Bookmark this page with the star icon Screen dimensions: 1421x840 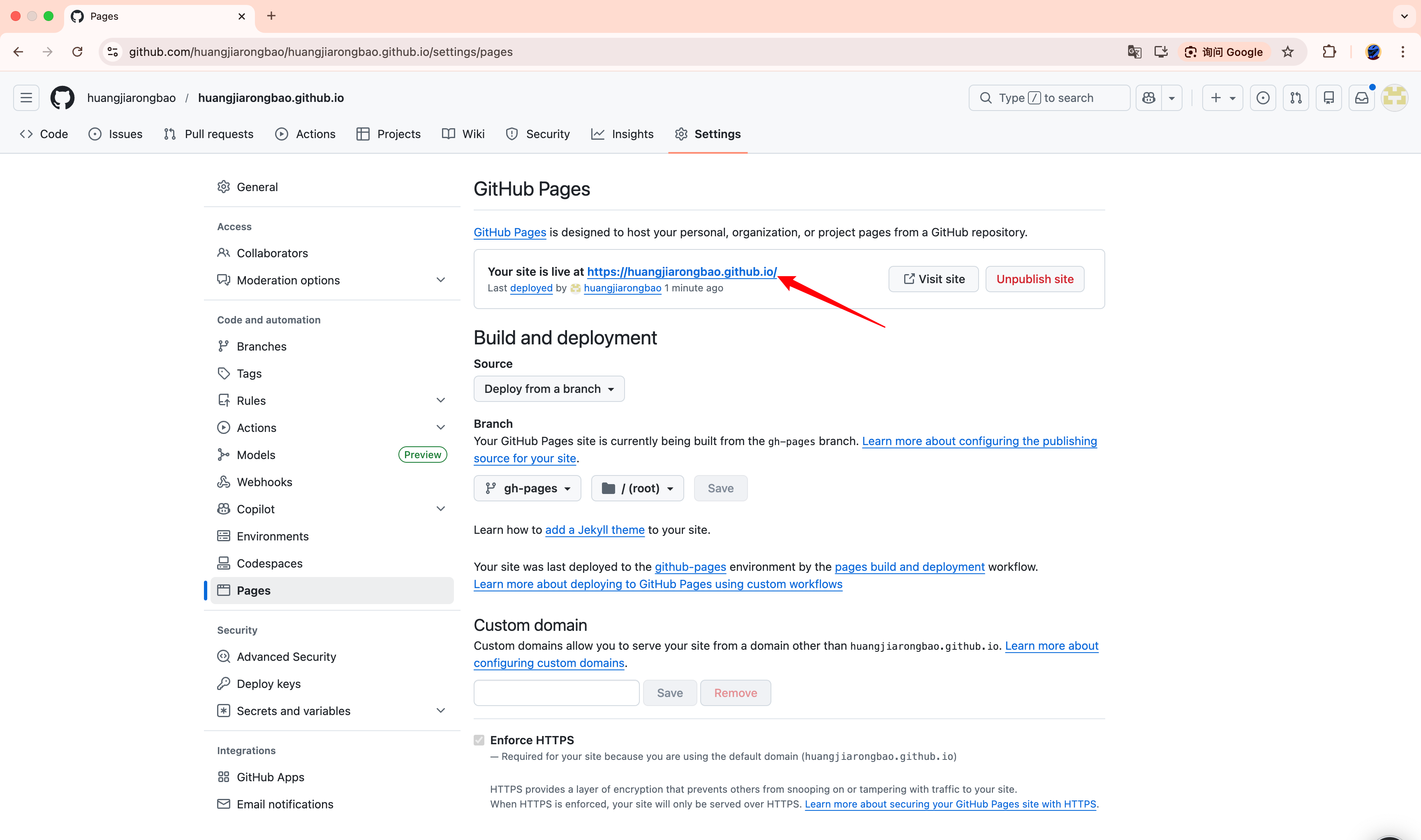(x=1288, y=52)
